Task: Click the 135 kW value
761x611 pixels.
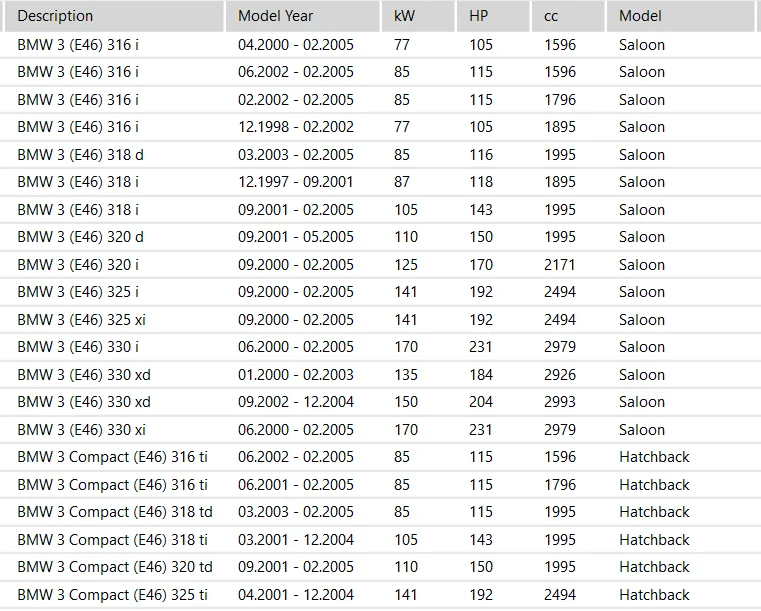Action: [406, 375]
